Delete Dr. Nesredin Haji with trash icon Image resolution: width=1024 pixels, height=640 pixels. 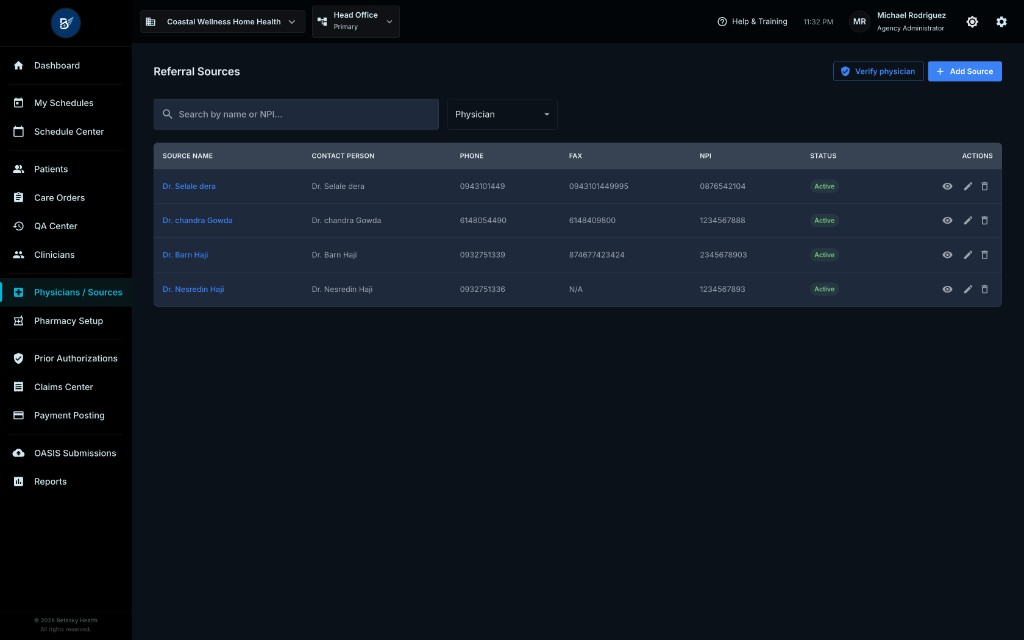[x=985, y=289]
